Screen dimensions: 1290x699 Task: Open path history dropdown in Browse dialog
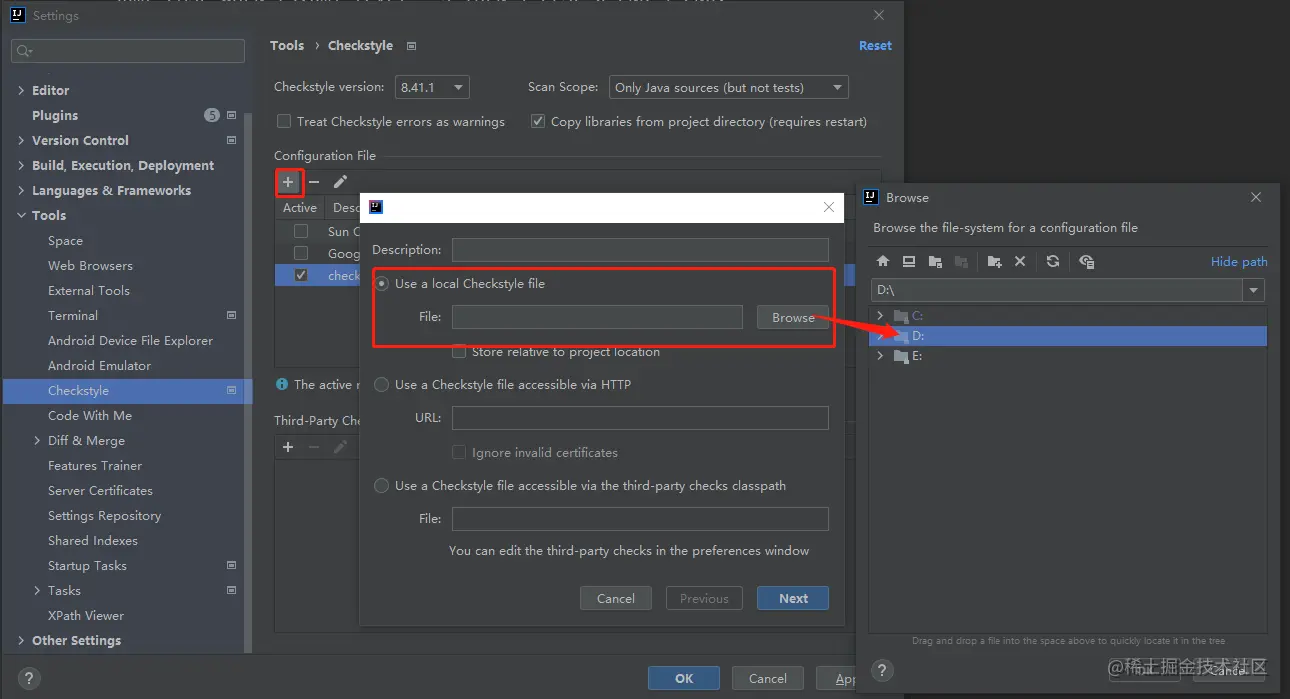(1254, 290)
